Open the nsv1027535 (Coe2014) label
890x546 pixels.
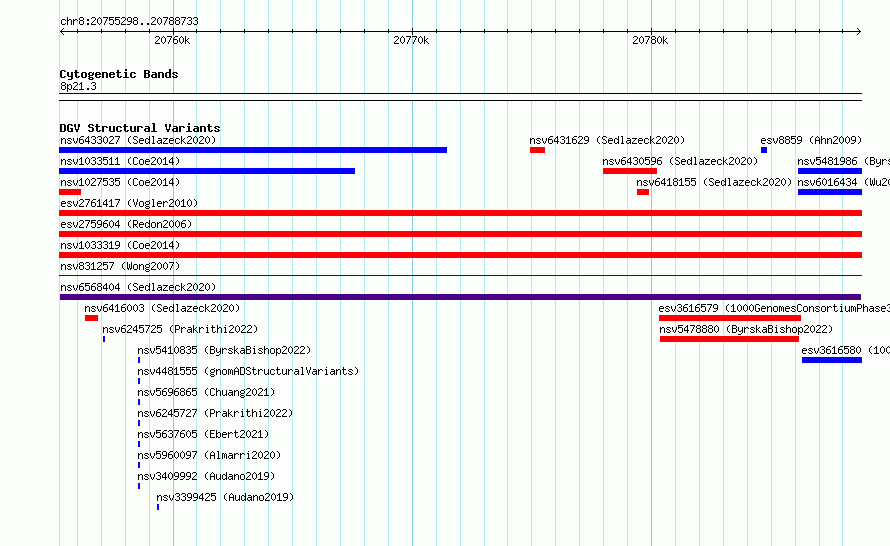[120, 182]
